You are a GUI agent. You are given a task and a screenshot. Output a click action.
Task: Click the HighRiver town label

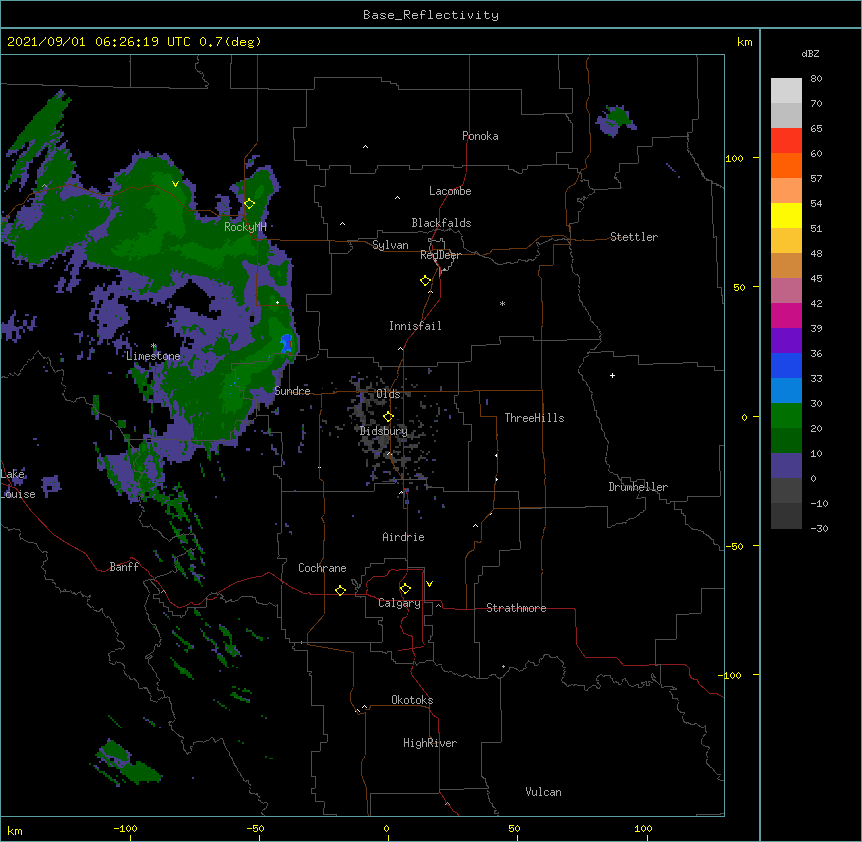430,743
